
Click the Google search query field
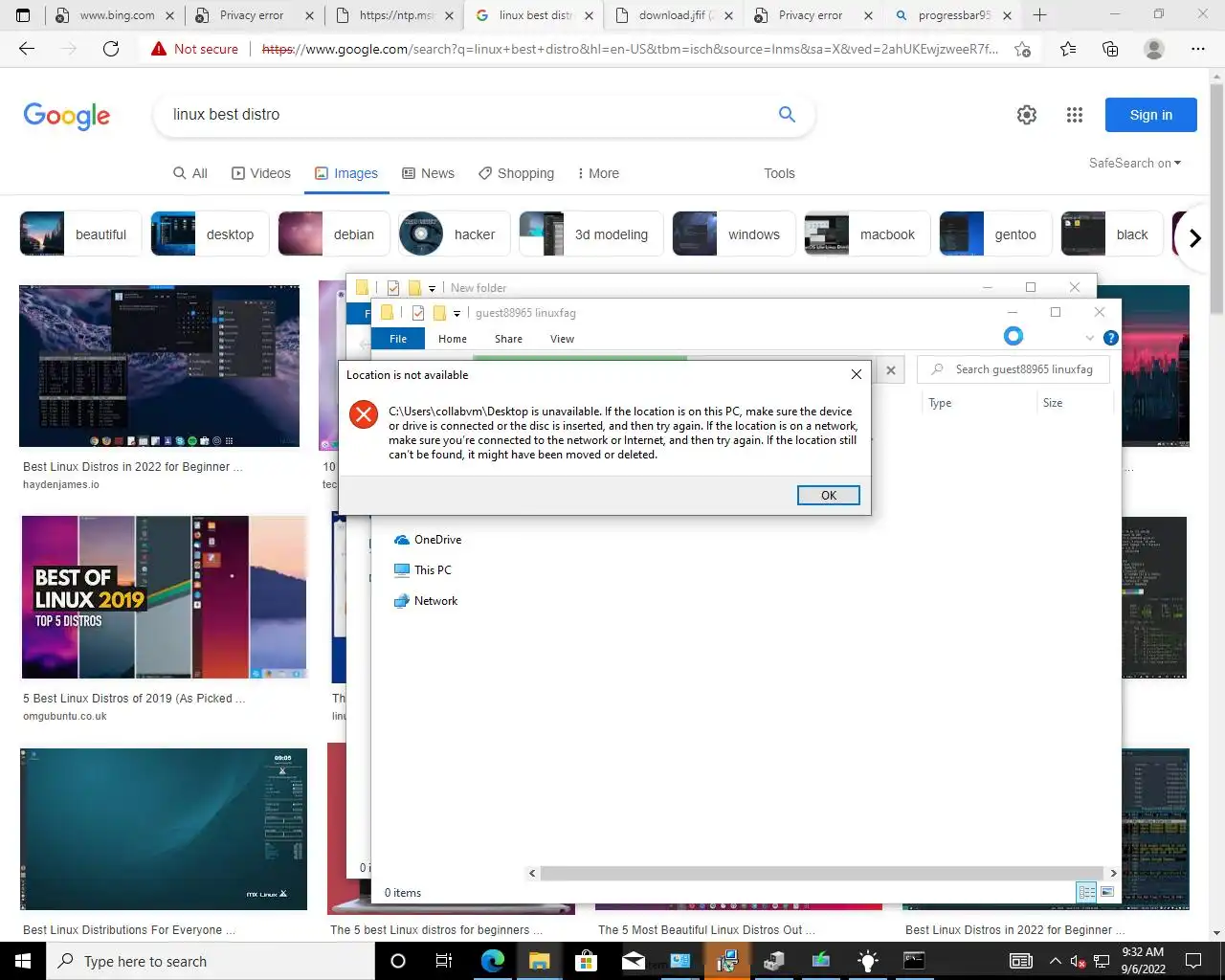click(469, 115)
